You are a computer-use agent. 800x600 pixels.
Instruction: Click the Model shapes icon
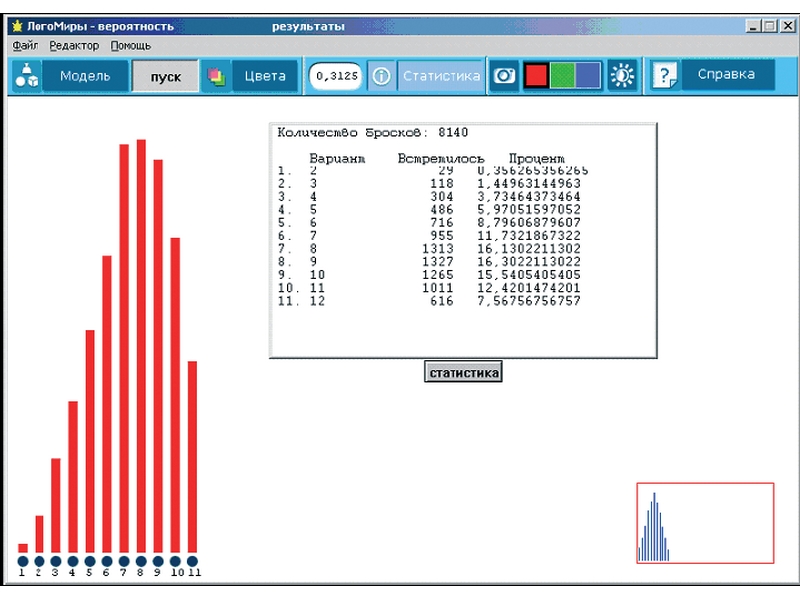27,76
